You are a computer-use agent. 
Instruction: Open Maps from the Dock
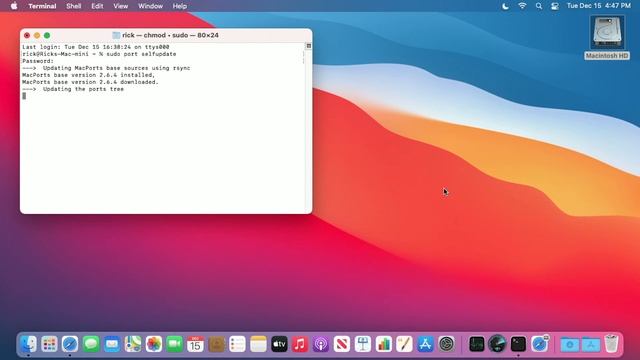point(133,344)
